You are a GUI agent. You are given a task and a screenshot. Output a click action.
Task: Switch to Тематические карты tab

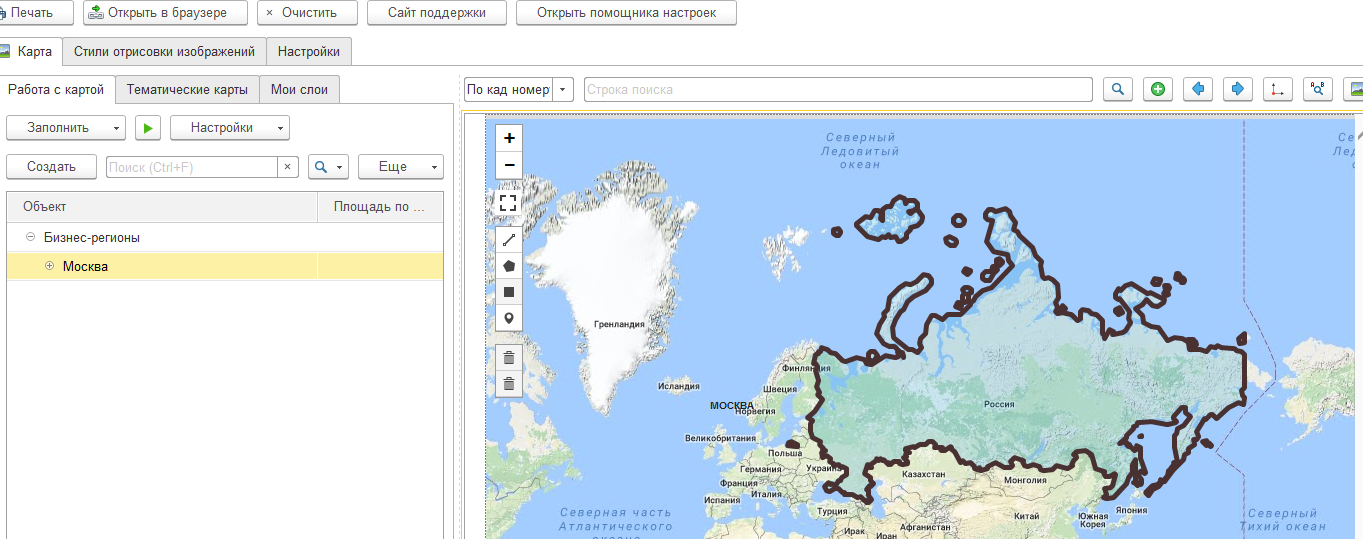point(187,90)
